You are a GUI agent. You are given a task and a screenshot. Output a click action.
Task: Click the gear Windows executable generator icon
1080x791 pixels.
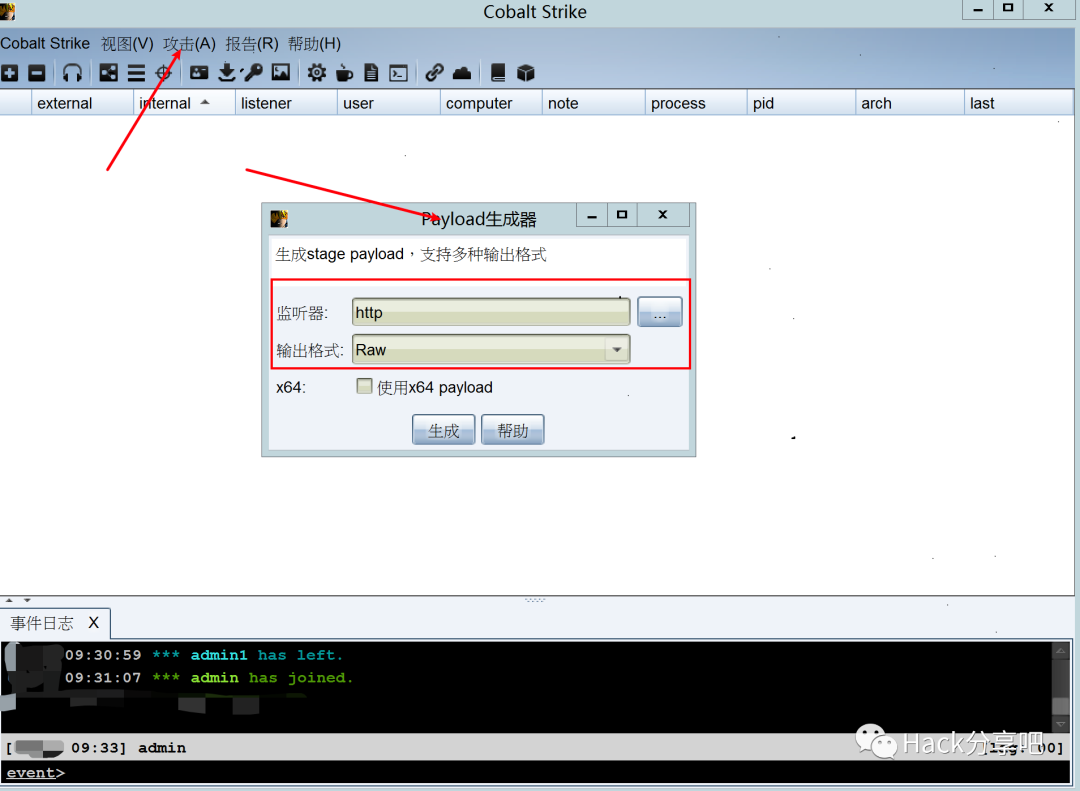pos(317,72)
